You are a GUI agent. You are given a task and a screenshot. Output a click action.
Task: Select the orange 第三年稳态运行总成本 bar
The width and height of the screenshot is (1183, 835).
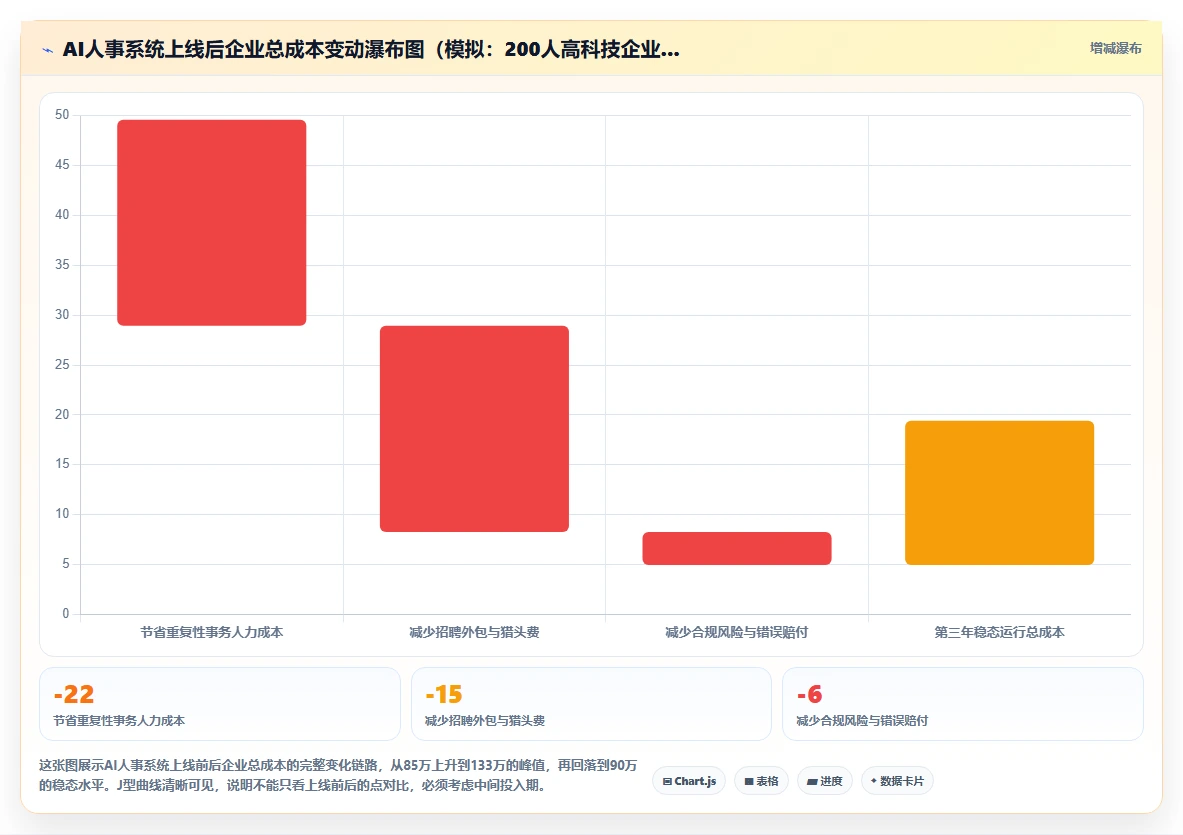point(999,493)
